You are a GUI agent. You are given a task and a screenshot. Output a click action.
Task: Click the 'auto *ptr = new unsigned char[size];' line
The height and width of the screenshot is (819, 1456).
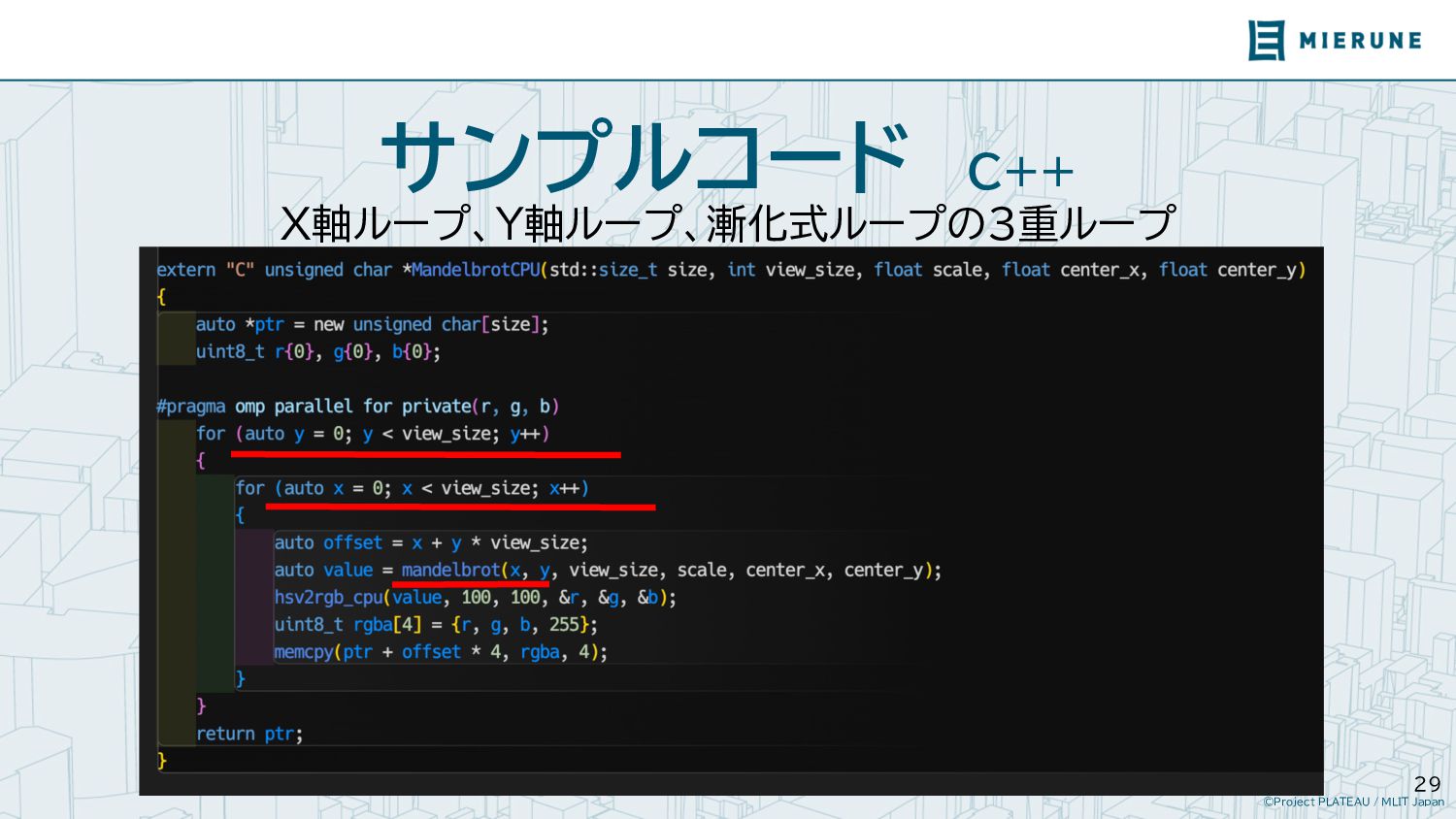click(x=372, y=324)
